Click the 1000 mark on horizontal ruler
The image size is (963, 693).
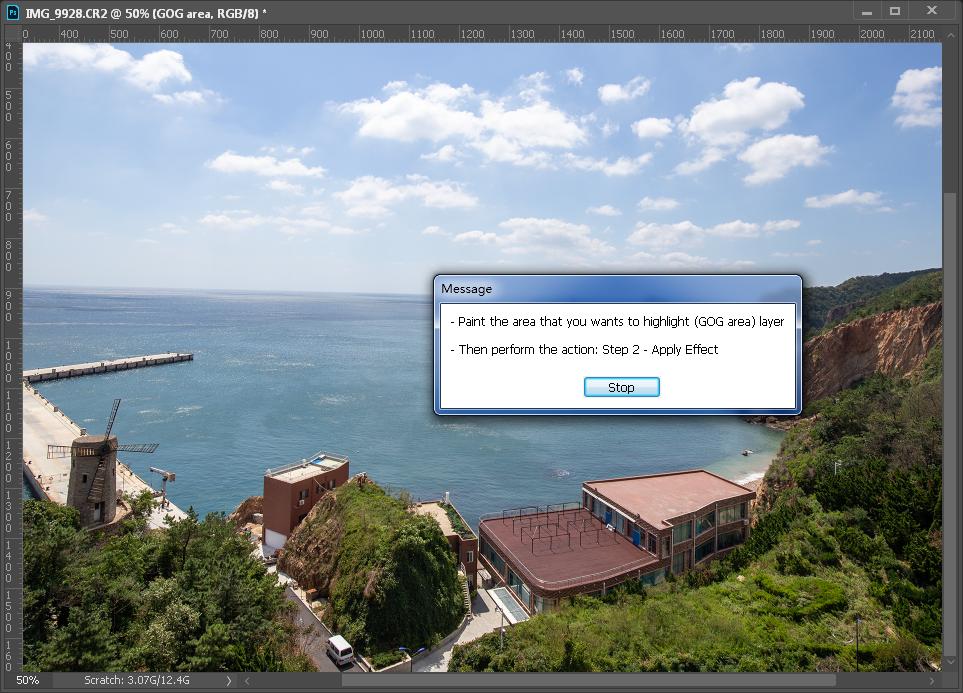(x=372, y=34)
